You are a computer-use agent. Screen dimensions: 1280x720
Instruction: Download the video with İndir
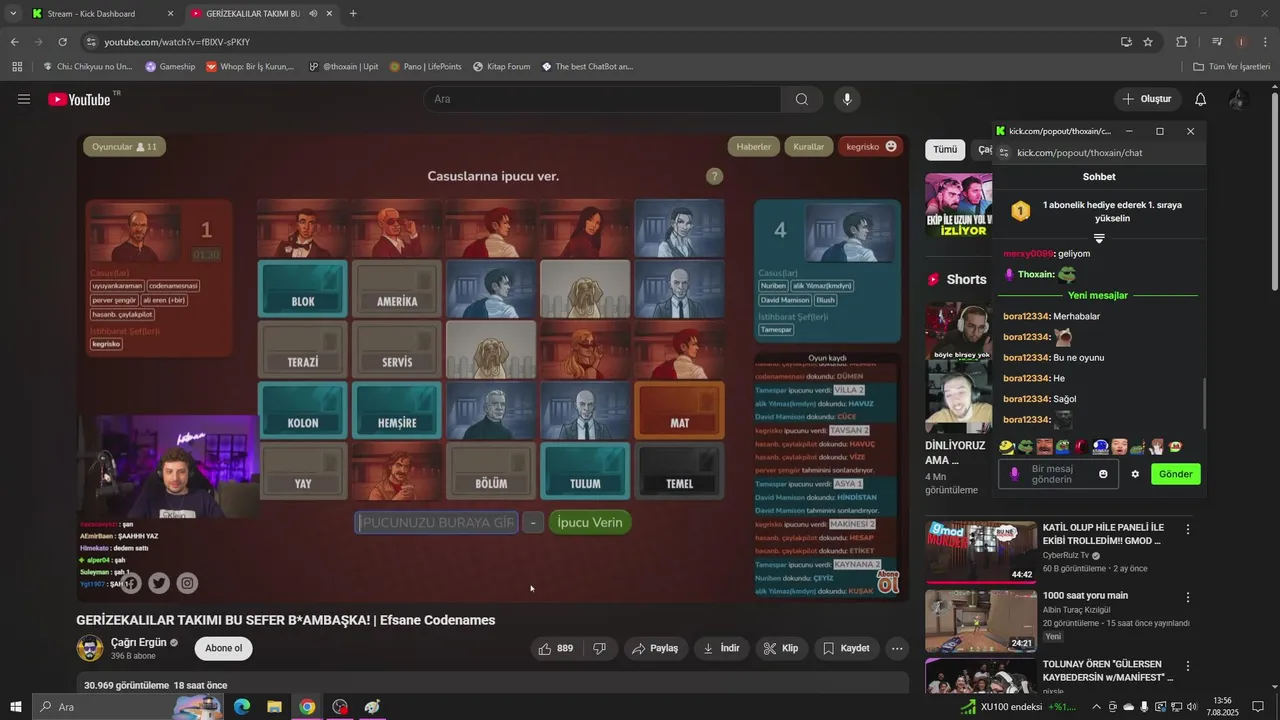[x=721, y=648]
